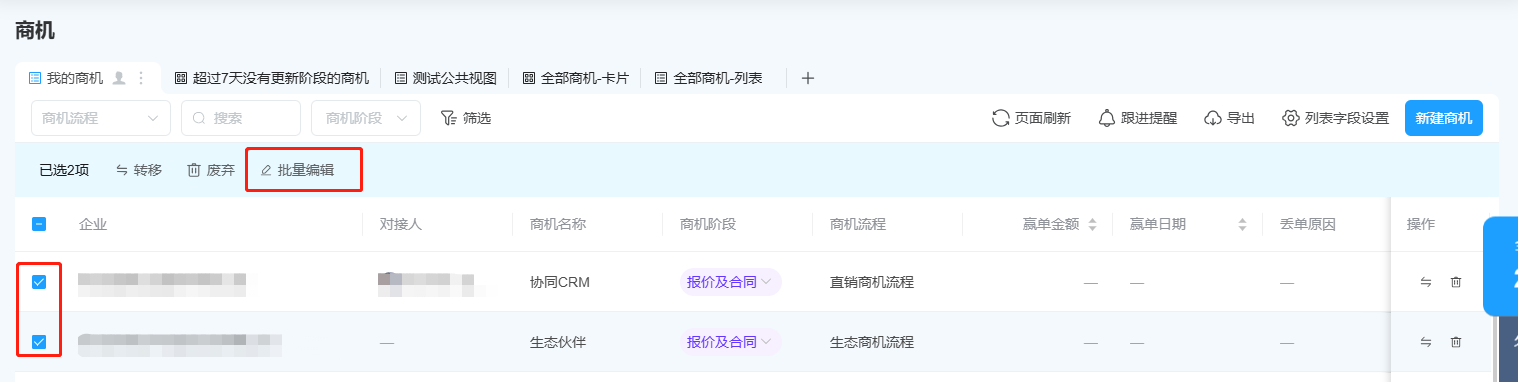Open the 我的商机 tab
This screenshot has height=382, width=1518.
pyautogui.click(x=74, y=78)
